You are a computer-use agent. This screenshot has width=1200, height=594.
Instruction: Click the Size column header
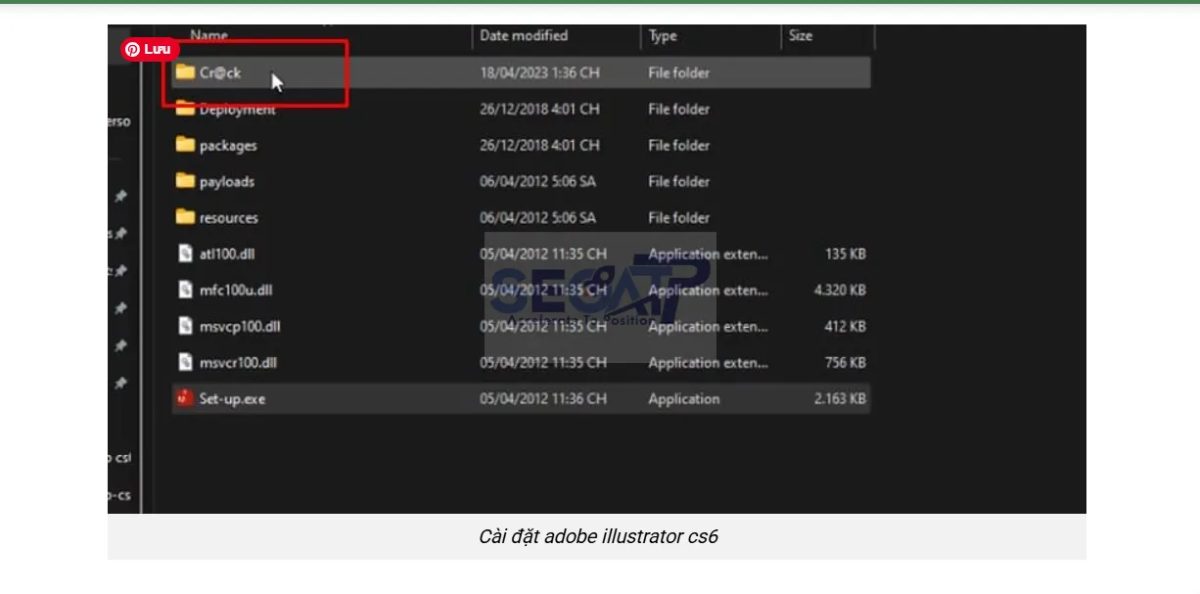point(800,36)
